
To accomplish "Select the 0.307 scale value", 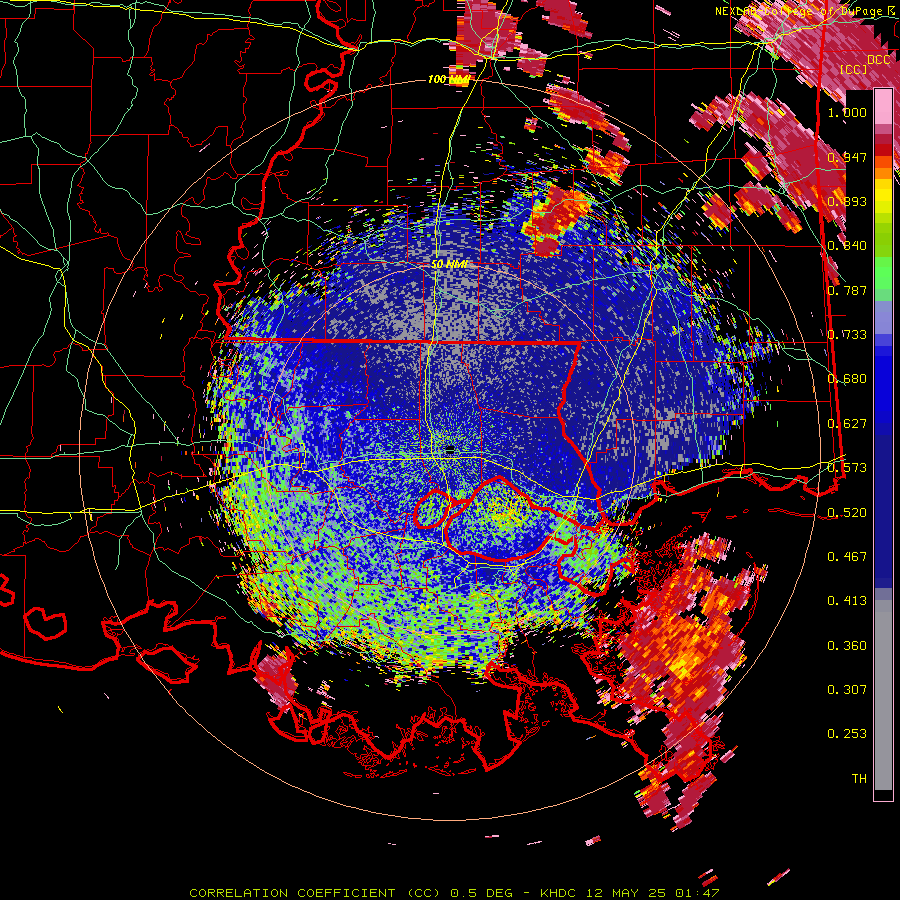I will [847, 689].
